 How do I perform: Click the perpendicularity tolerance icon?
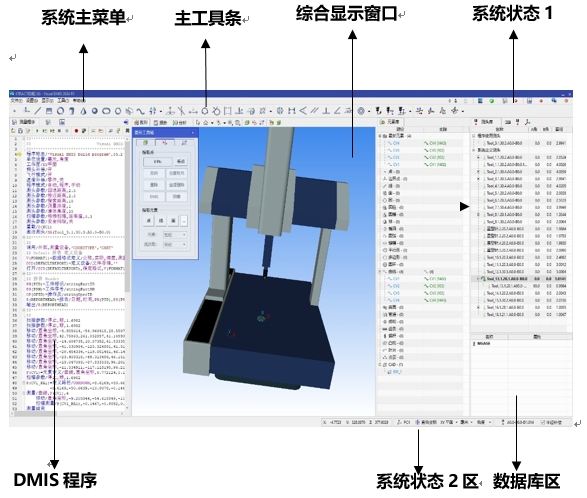click(x=326, y=110)
